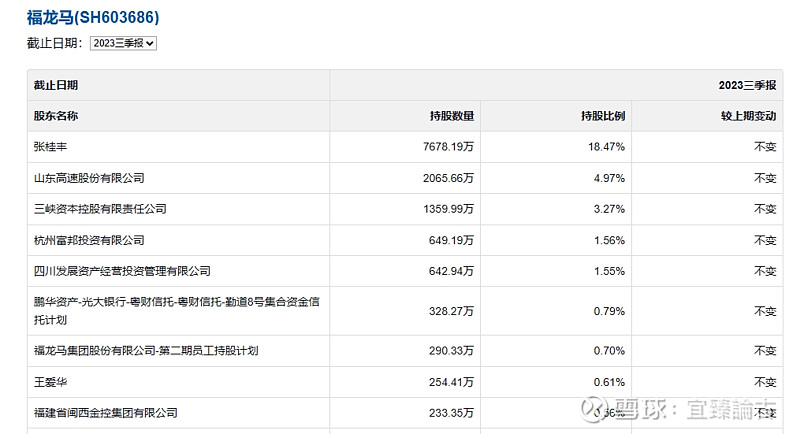Viewport: 800px width, 434px height.
Task: Click the 较上期变动 column header
Action: (749, 115)
